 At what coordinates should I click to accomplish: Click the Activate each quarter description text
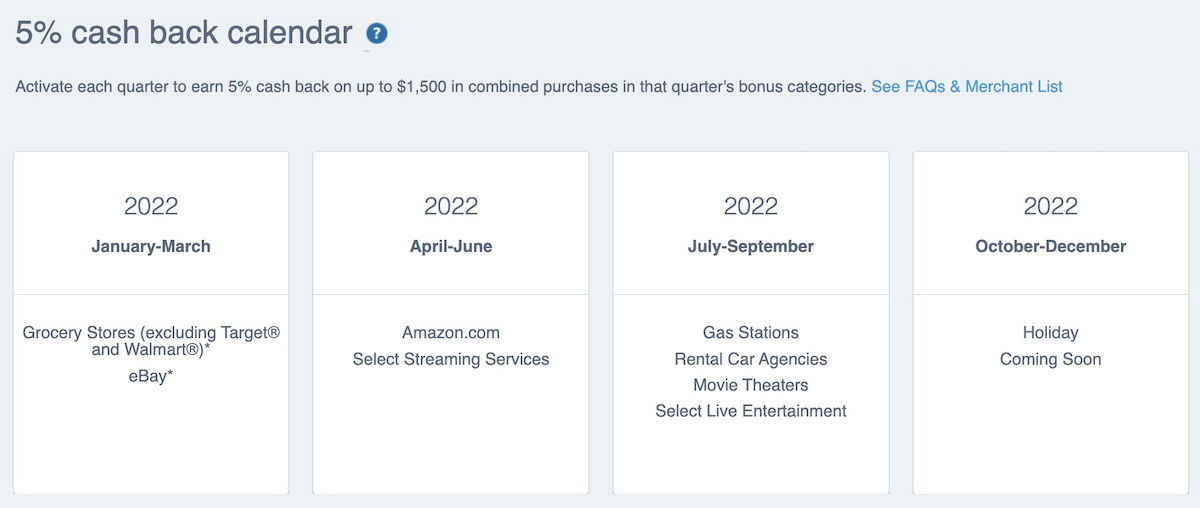[440, 87]
